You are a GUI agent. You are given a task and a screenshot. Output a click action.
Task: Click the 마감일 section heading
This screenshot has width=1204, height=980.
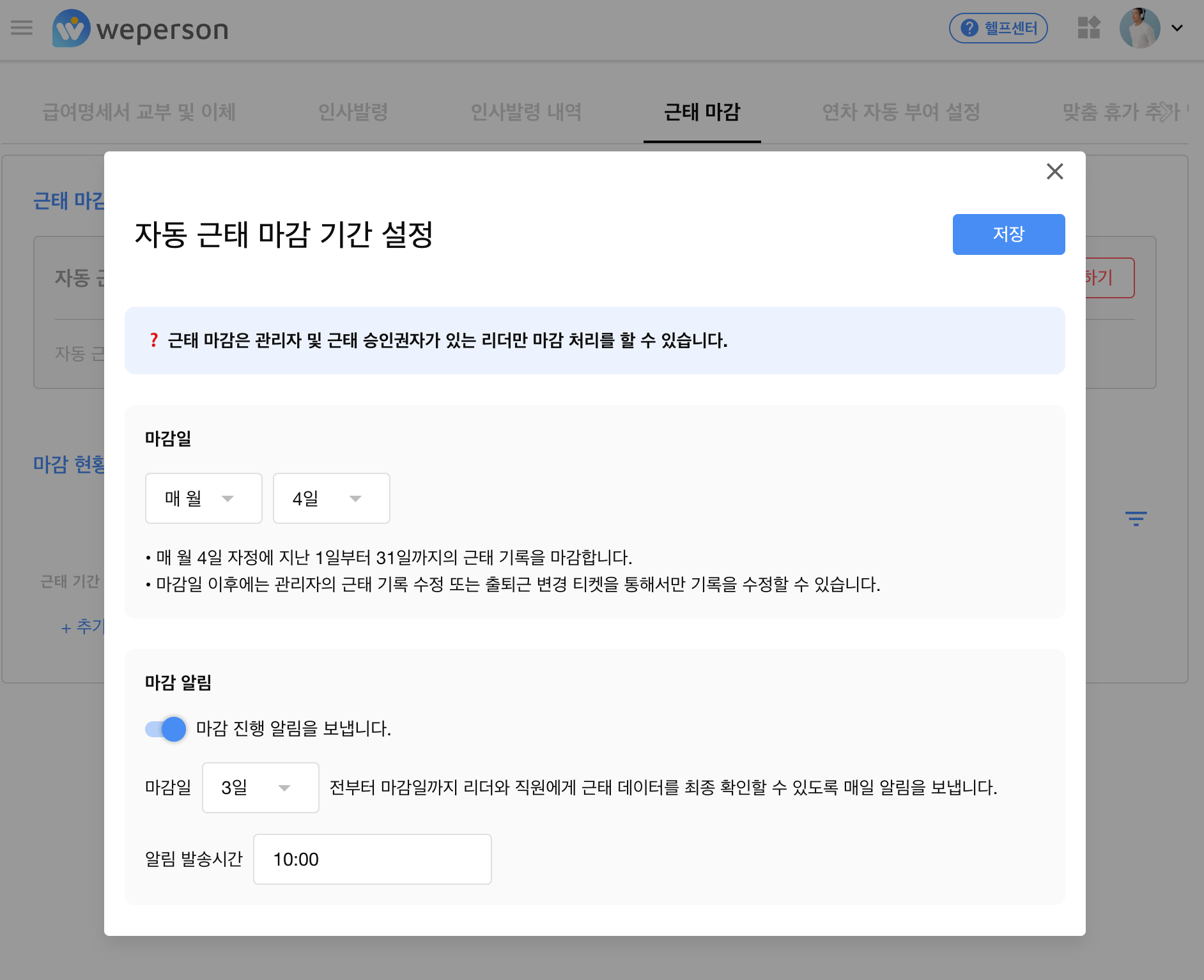click(x=168, y=439)
